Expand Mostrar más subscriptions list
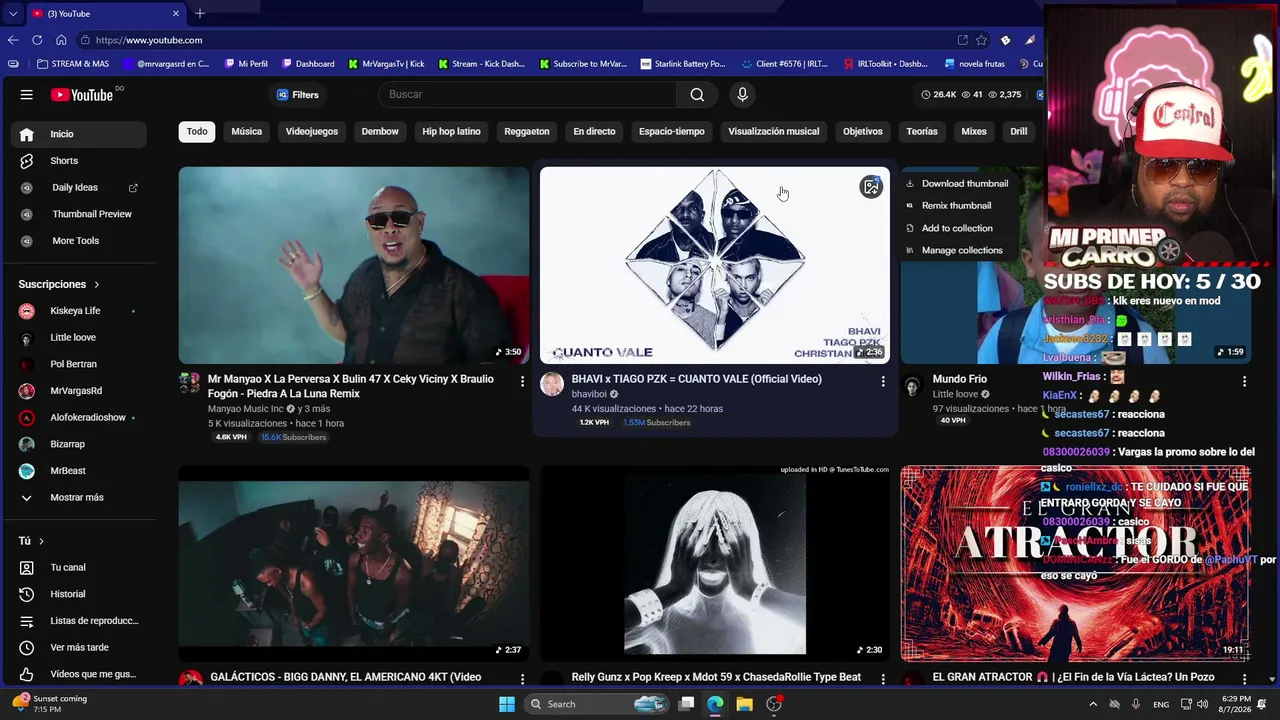 (79, 498)
